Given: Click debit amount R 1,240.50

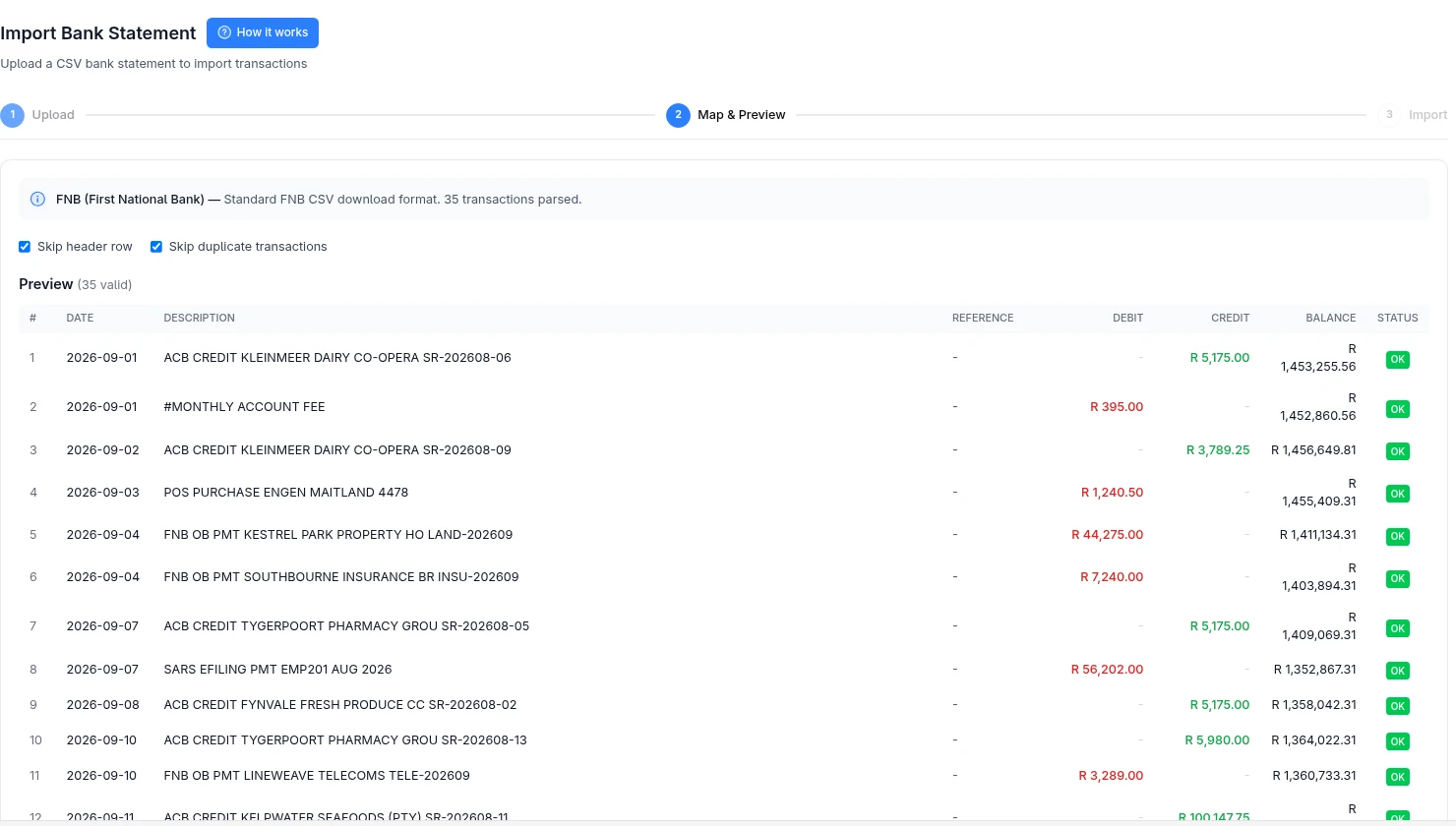Looking at the screenshot, I should pyautogui.click(x=1112, y=493).
